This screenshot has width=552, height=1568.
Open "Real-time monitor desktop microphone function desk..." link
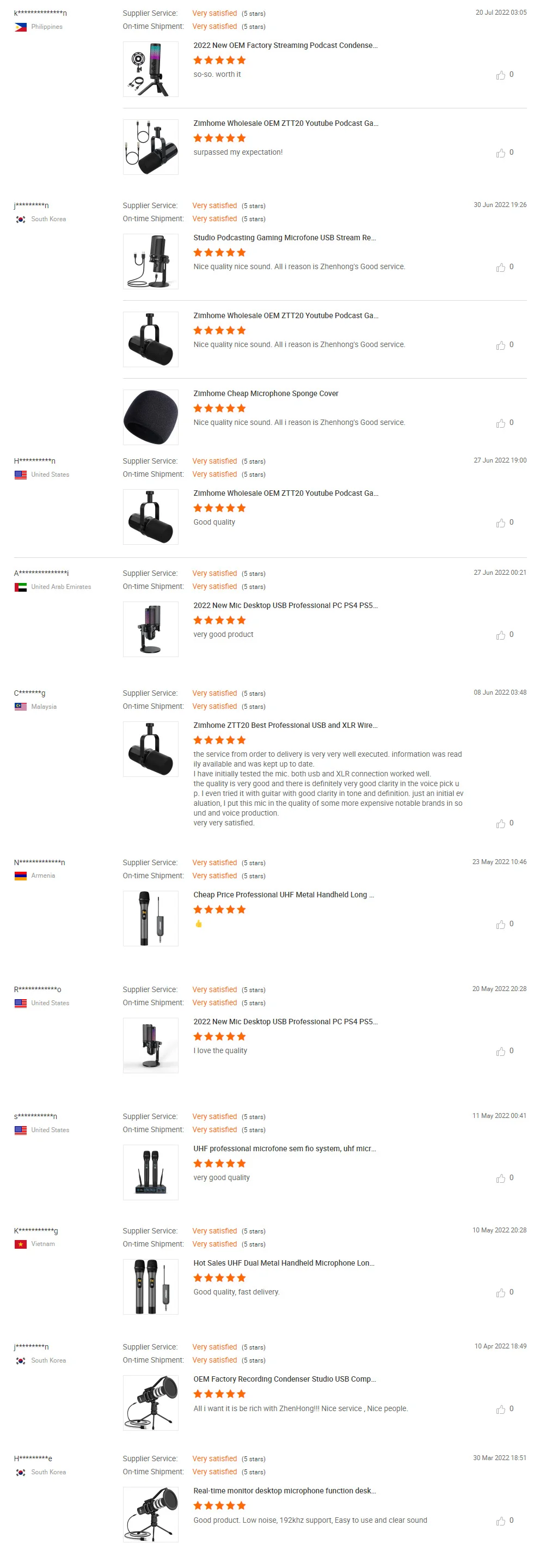tap(285, 1491)
